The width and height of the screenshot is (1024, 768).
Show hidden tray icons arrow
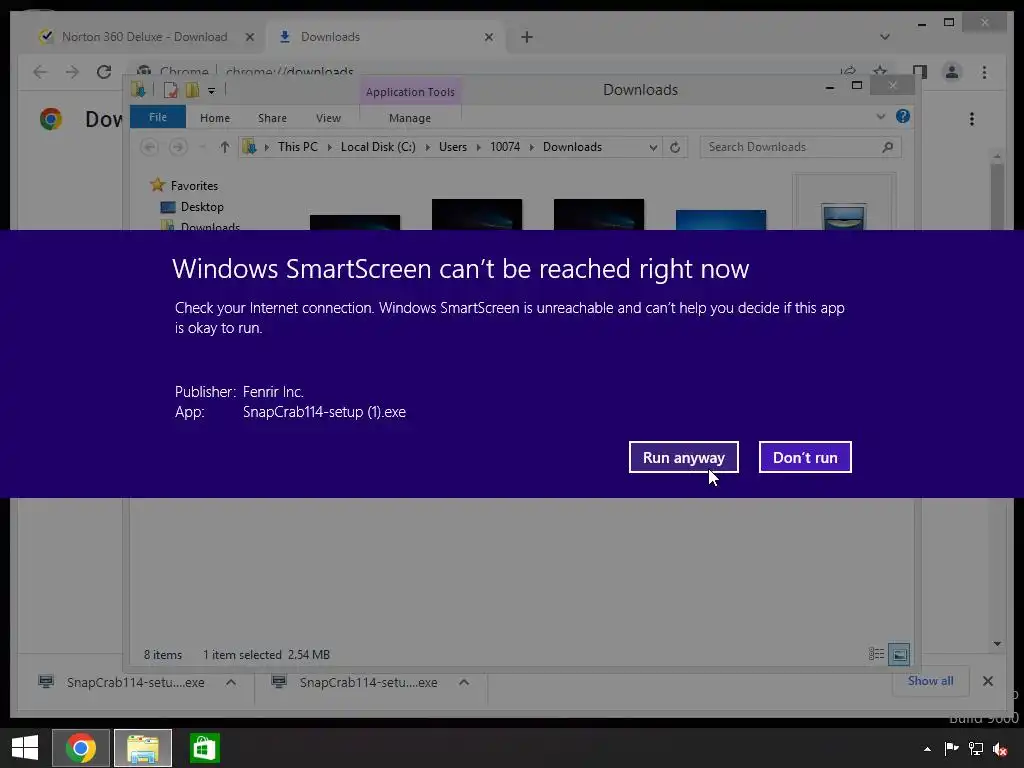pyautogui.click(x=927, y=749)
